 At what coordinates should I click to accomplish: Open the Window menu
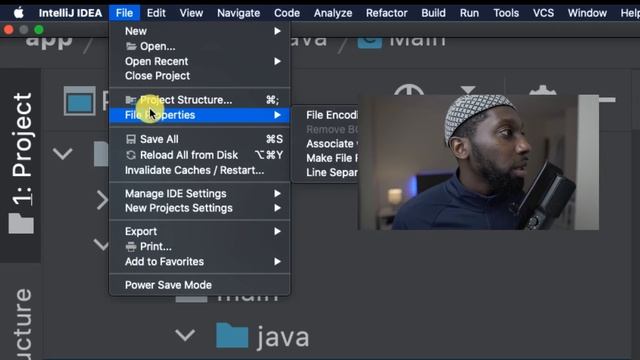pyautogui.click(x=587, y=13)
